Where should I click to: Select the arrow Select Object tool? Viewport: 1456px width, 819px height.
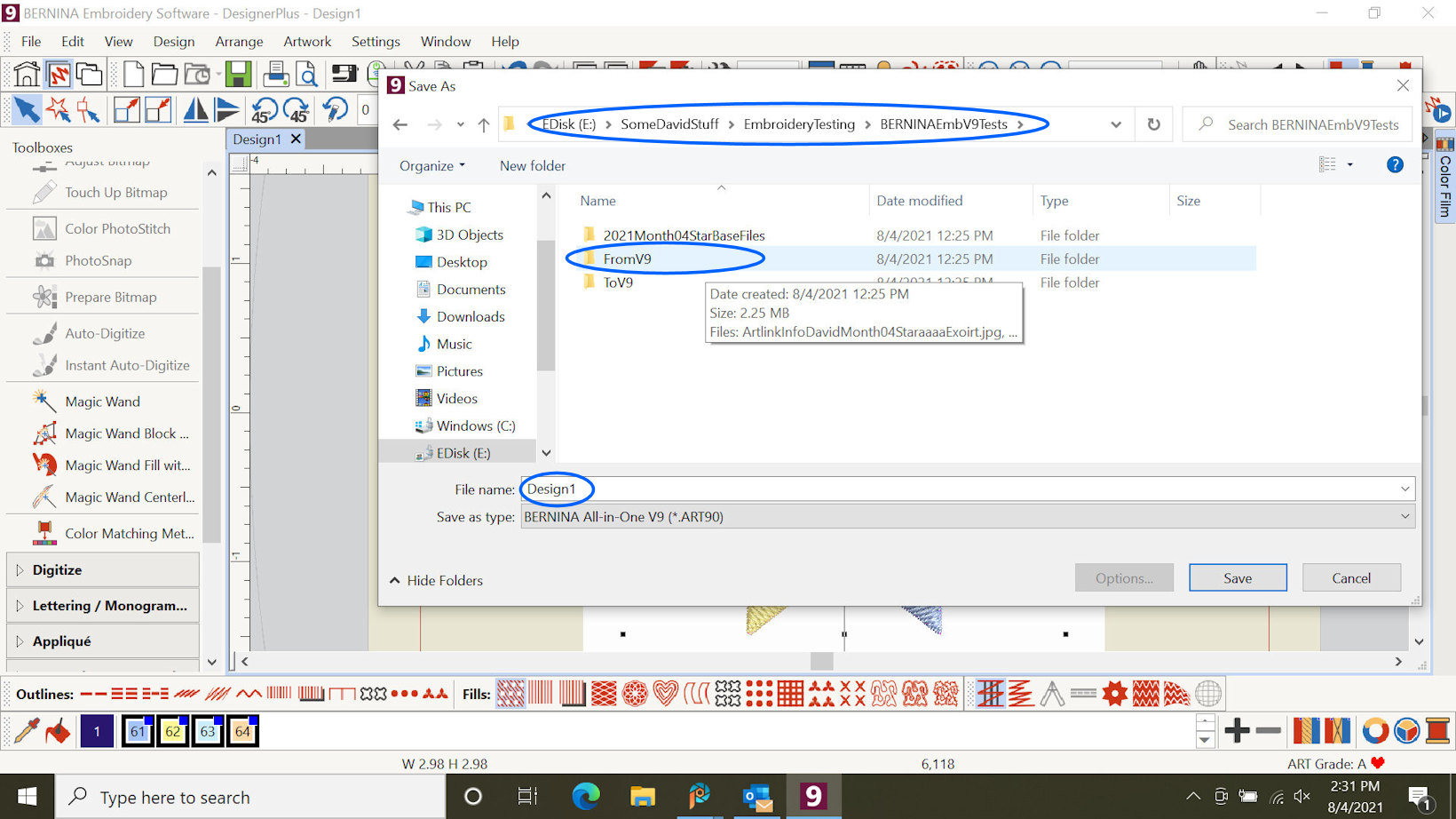[27, 110]
